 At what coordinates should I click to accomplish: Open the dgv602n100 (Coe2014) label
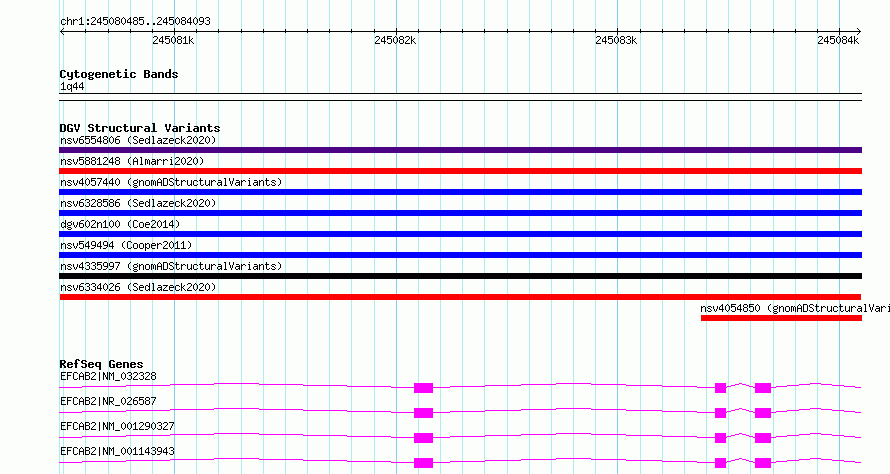120,224
